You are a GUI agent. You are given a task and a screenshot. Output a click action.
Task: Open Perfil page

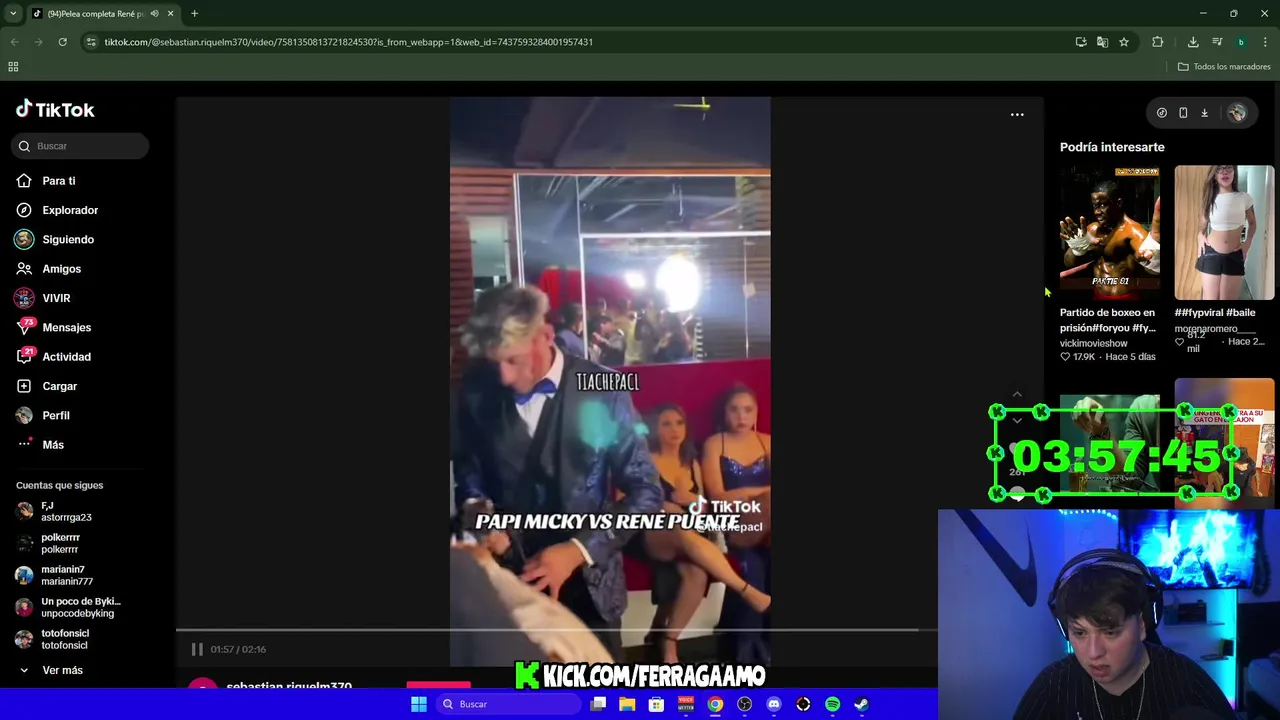[x=55, y=415]
